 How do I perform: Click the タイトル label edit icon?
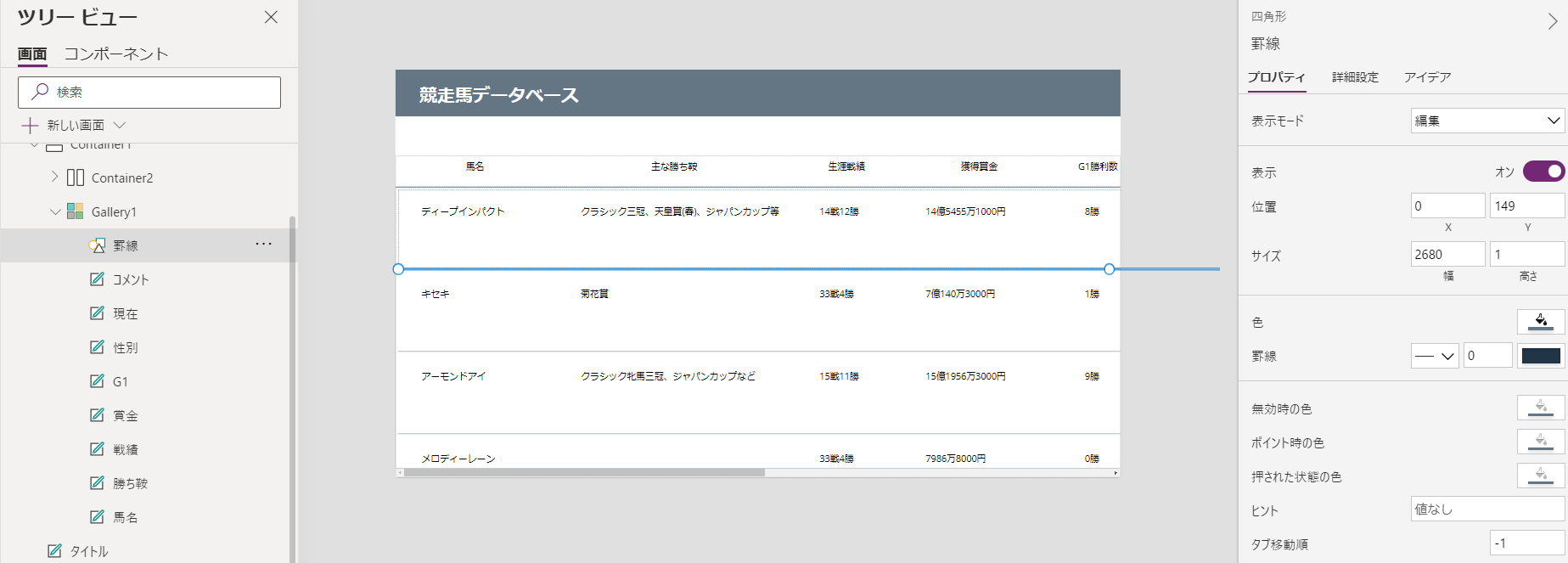(55, 550)
